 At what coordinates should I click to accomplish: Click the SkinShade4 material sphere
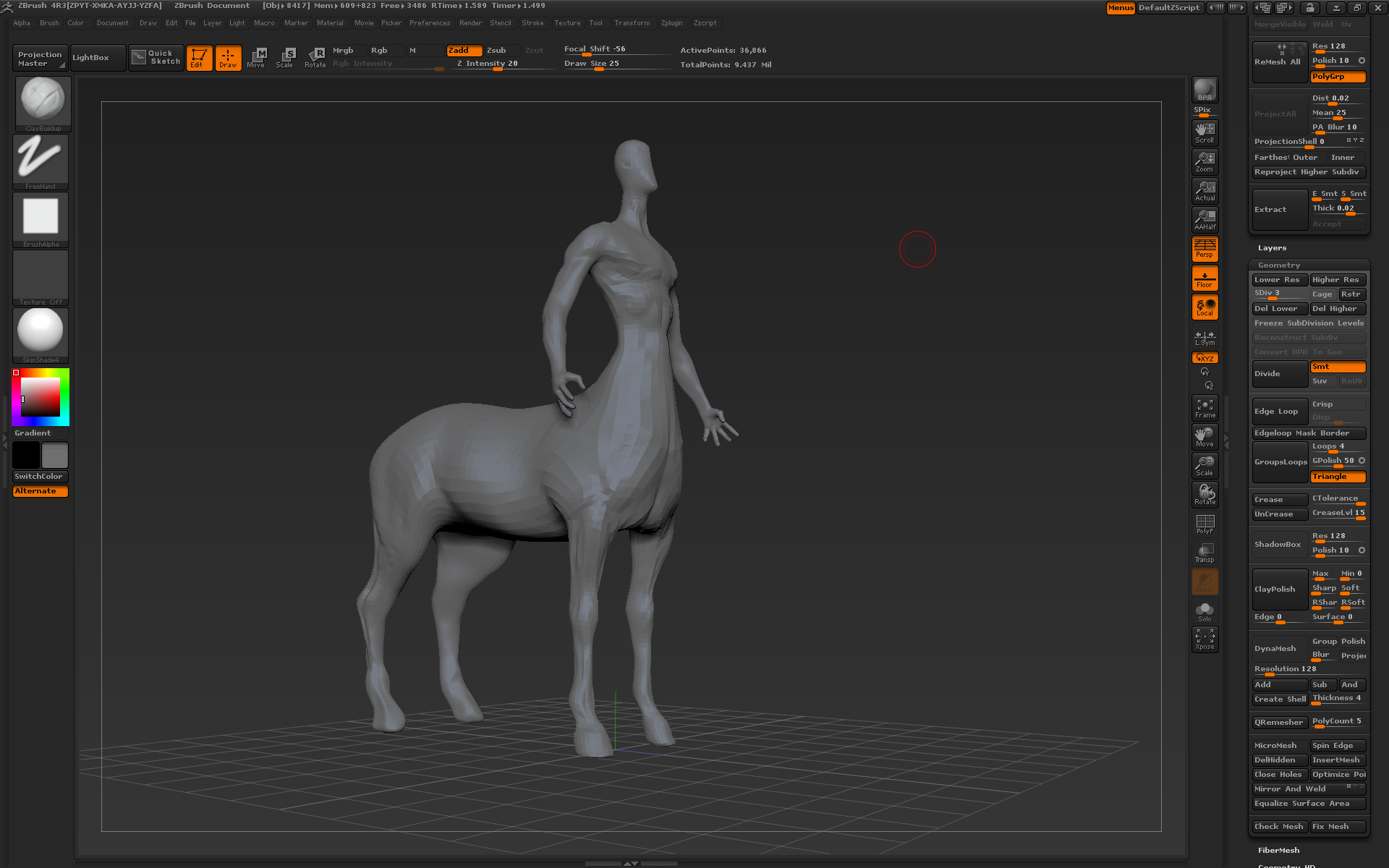pyautogui.click(x=41, y=333)
